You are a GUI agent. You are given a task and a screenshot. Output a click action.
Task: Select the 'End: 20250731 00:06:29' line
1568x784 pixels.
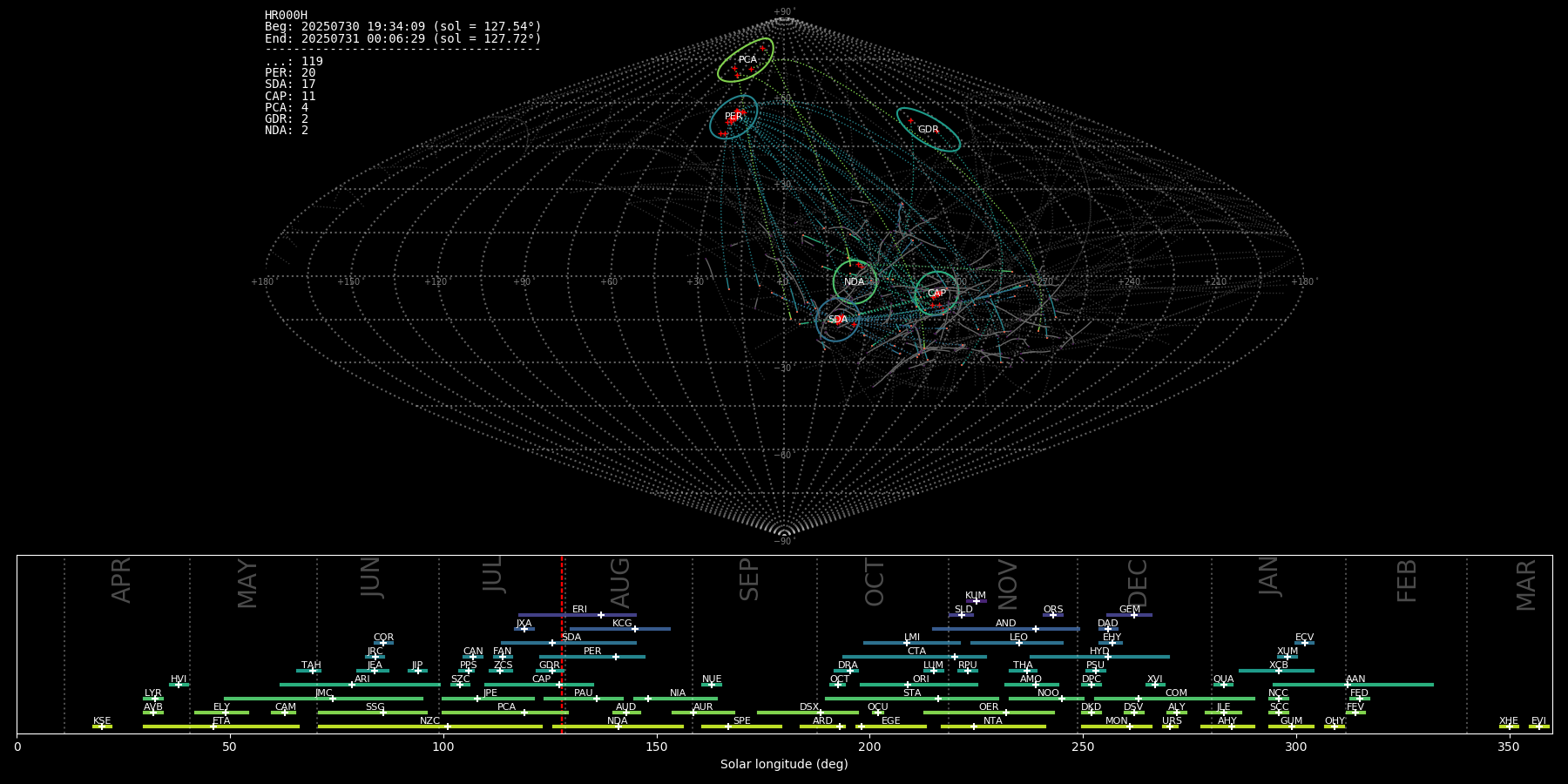click(x=403, y=39)
